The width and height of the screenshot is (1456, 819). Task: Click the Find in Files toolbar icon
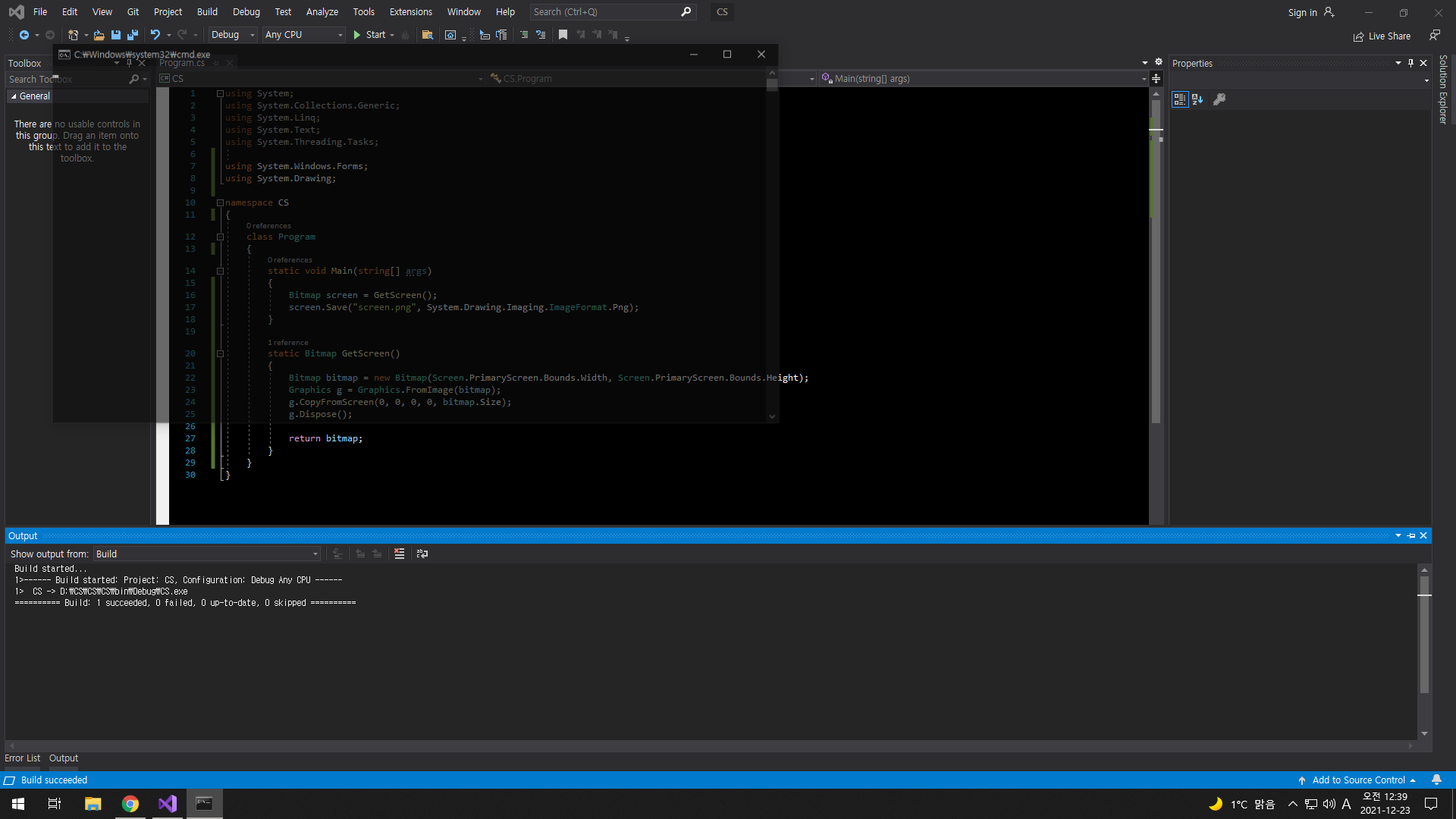click(x=428, y=35)
